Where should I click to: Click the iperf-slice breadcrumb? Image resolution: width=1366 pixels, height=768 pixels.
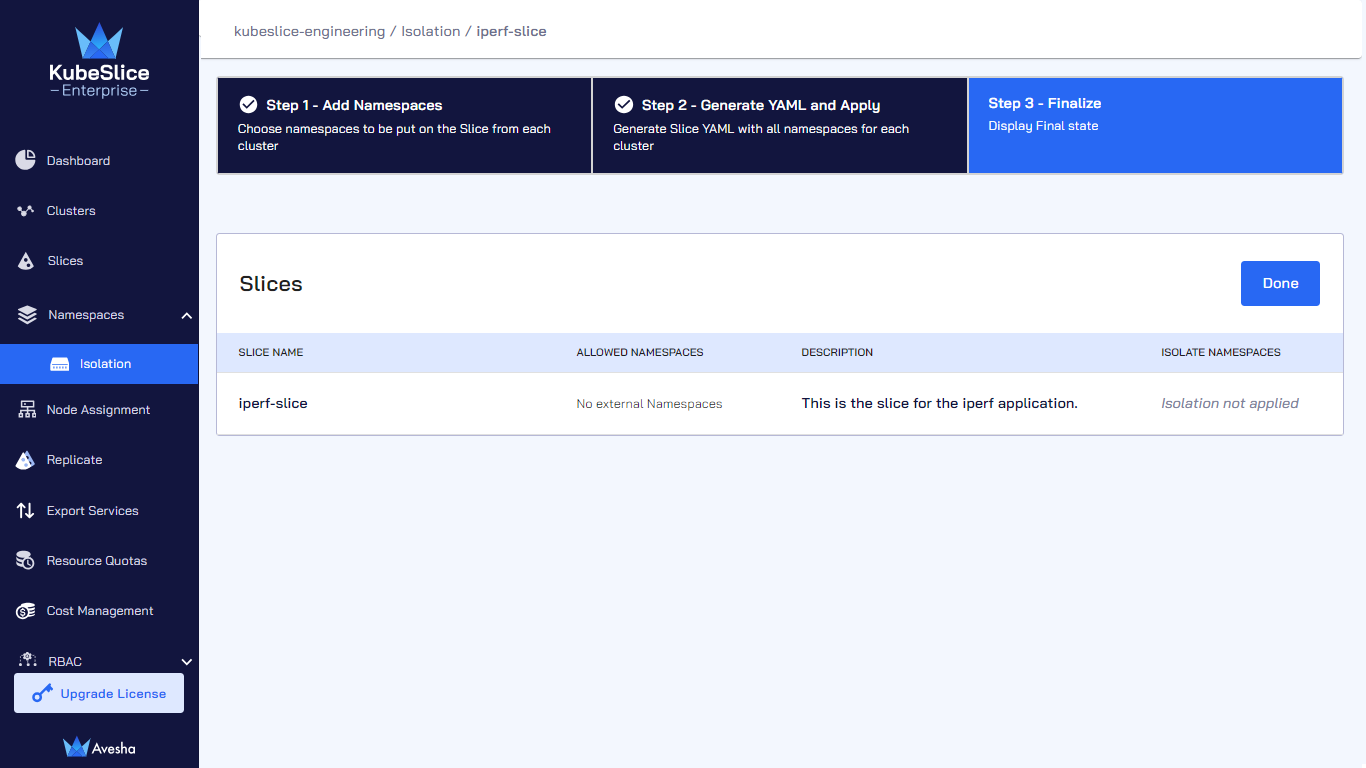(x=511, y=31)
